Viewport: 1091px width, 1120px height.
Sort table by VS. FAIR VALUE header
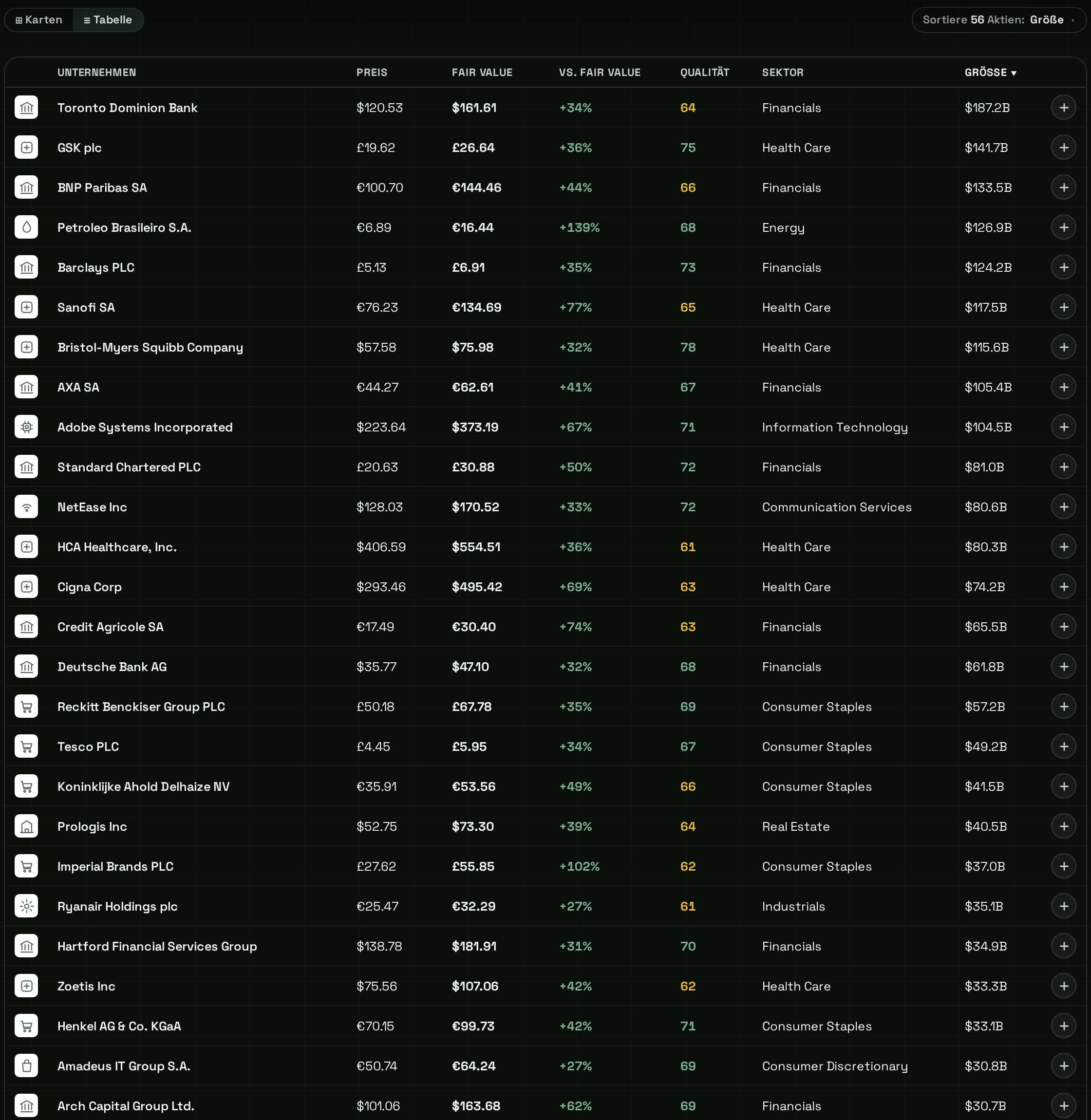click(600, 73)
